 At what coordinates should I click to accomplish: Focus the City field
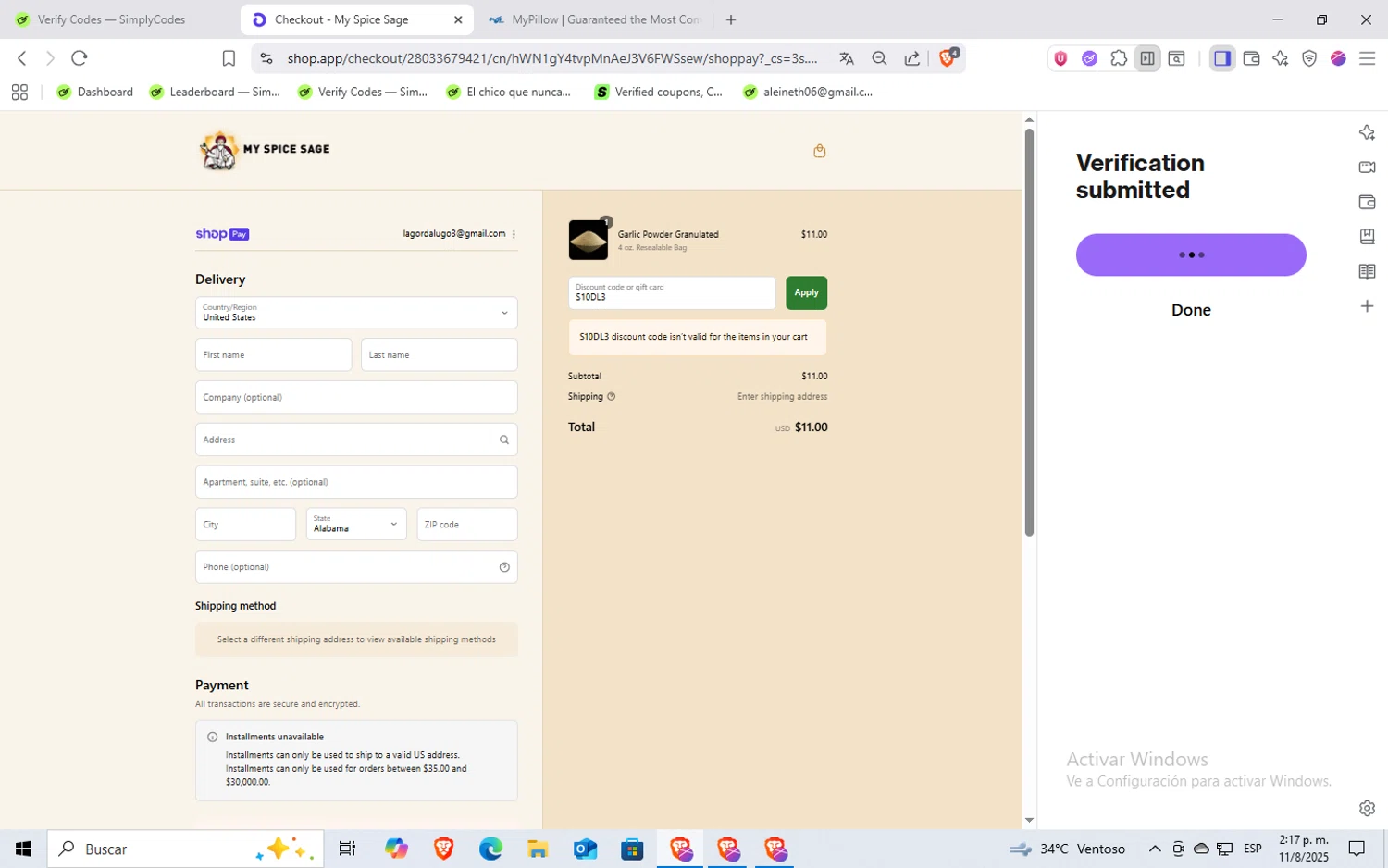(x=245, y=524)
